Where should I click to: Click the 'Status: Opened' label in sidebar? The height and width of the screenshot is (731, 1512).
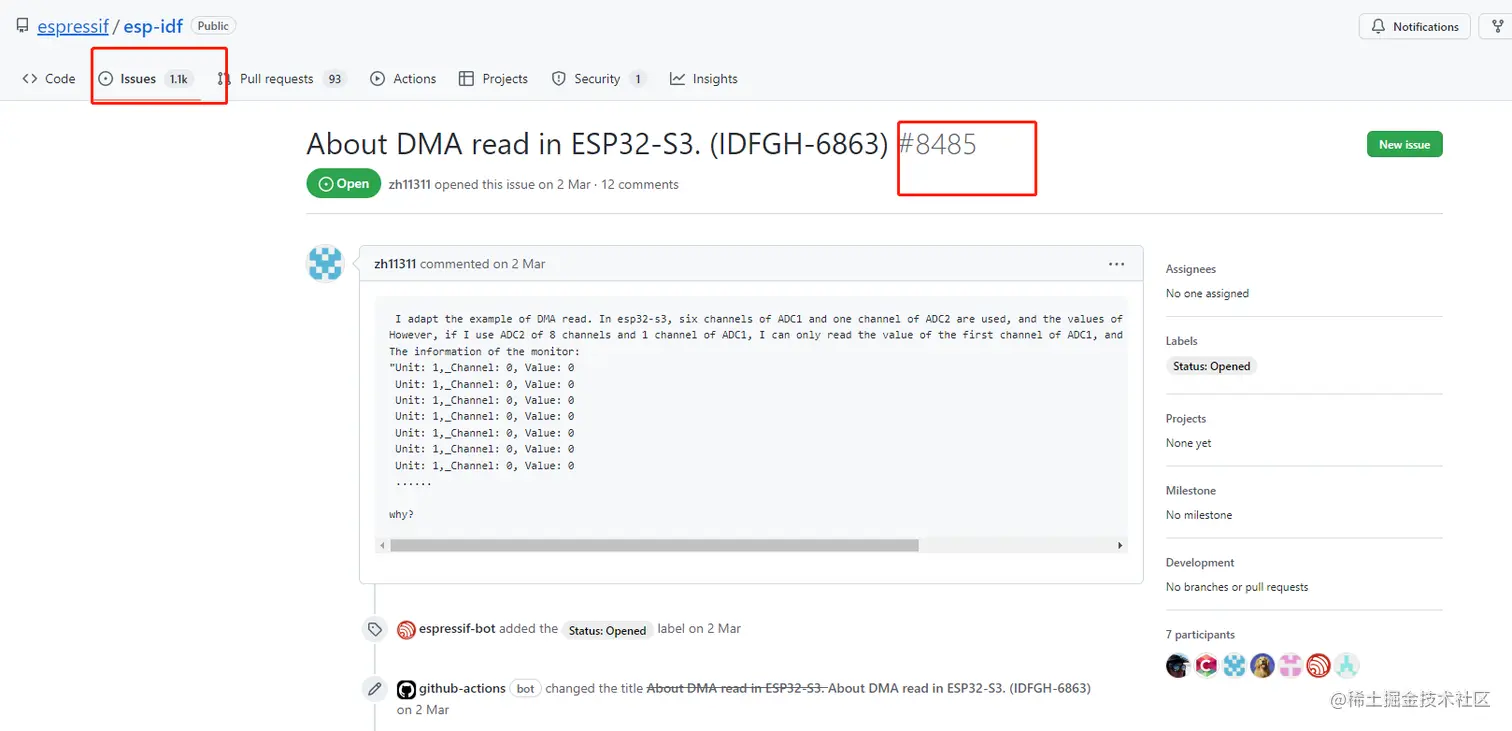pos(1211,366)
